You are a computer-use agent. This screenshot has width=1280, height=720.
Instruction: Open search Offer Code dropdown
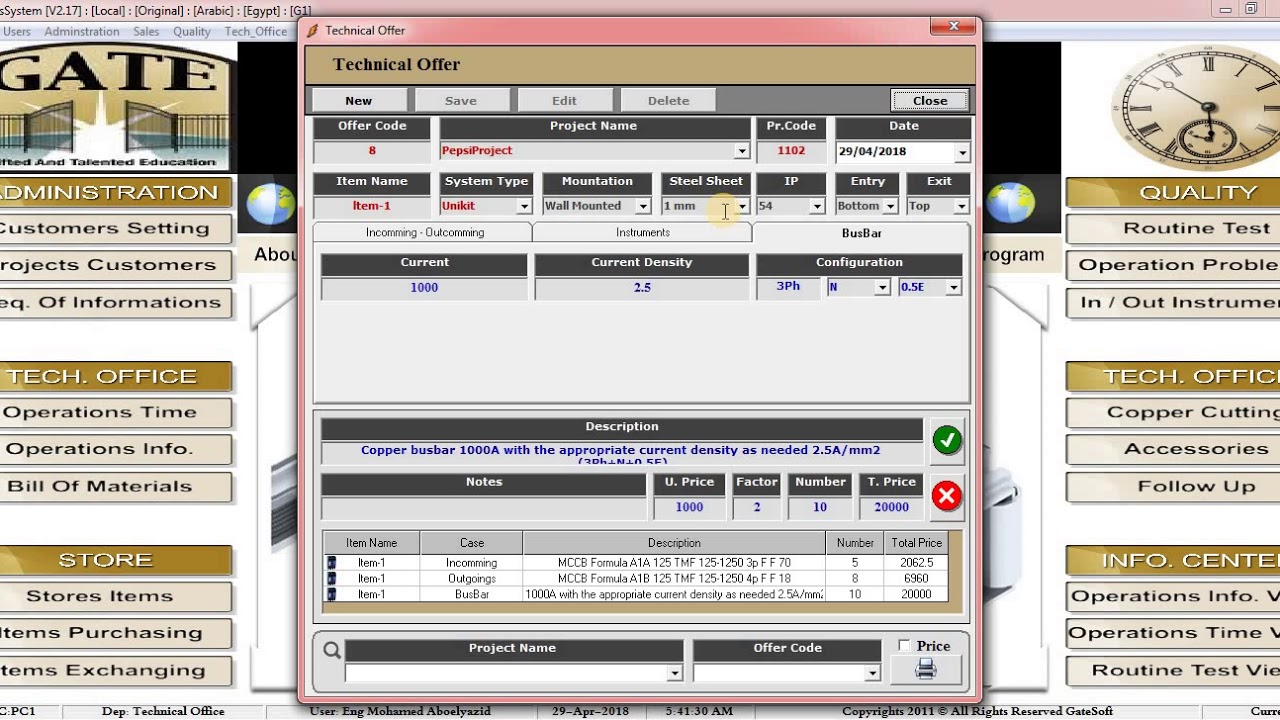872,673
